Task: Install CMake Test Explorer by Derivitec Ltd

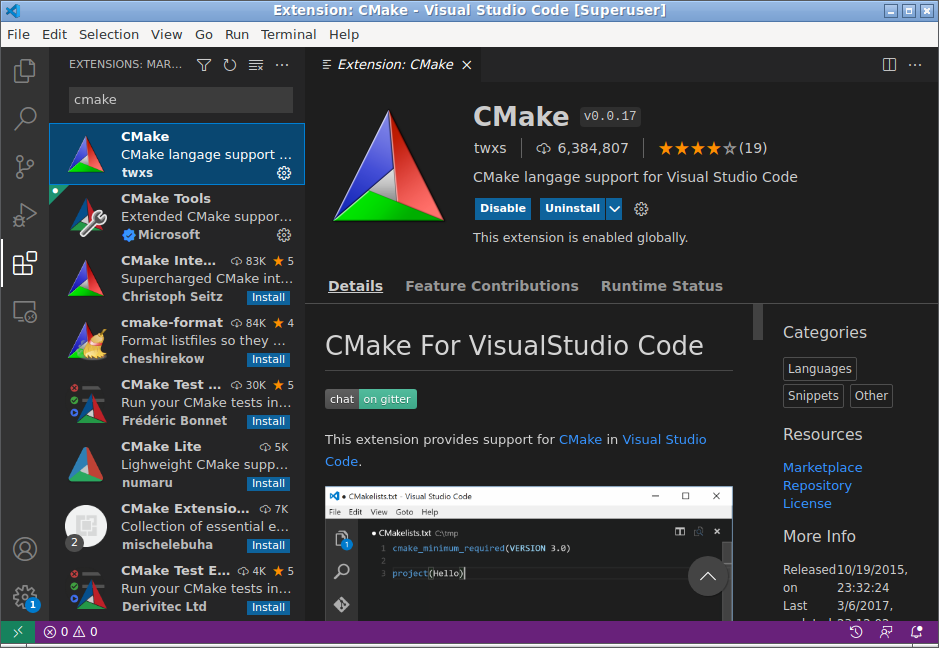Action: (x=268, y=607)
